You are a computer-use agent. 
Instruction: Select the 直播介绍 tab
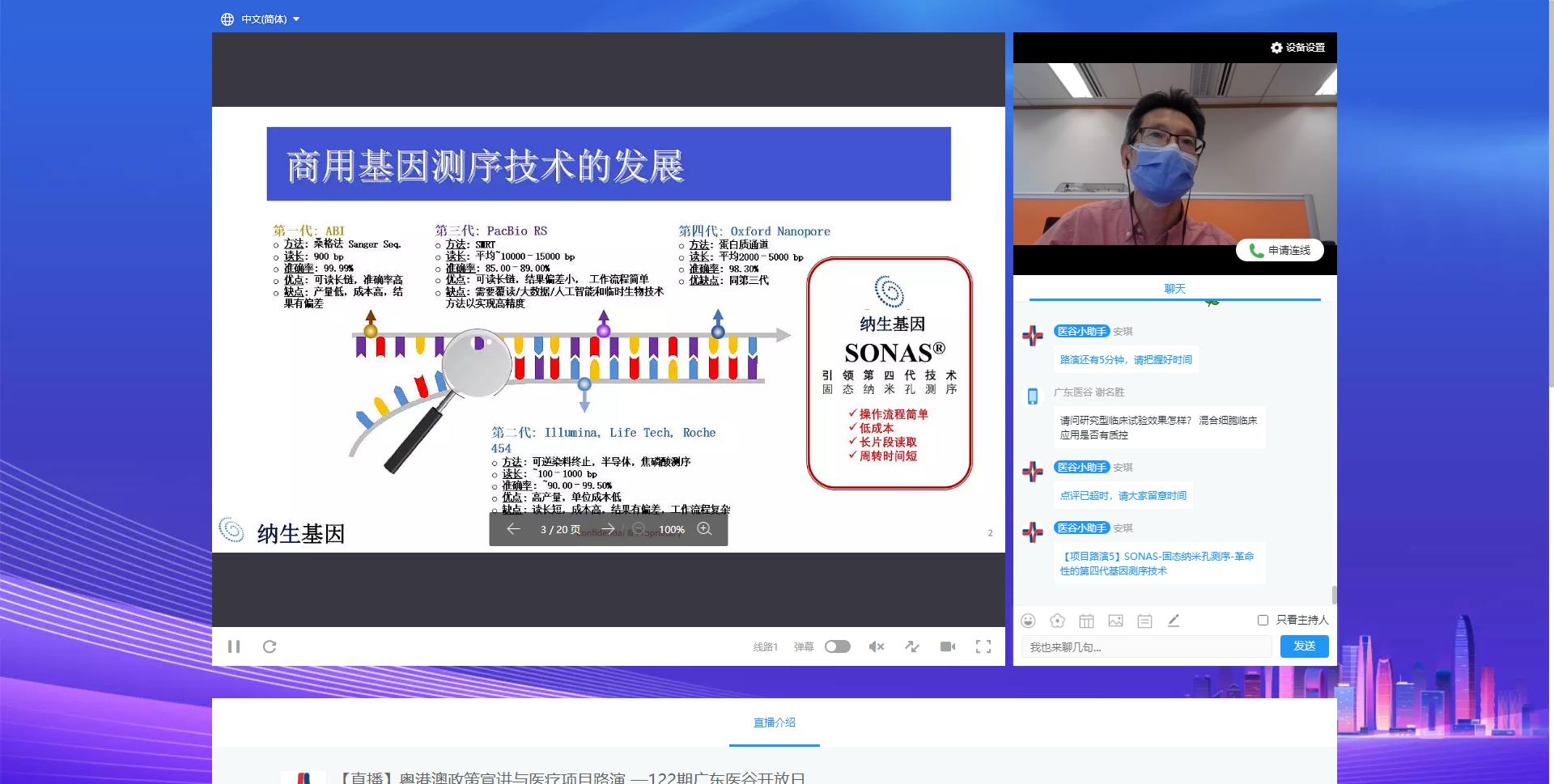click(x=774, y=723)
